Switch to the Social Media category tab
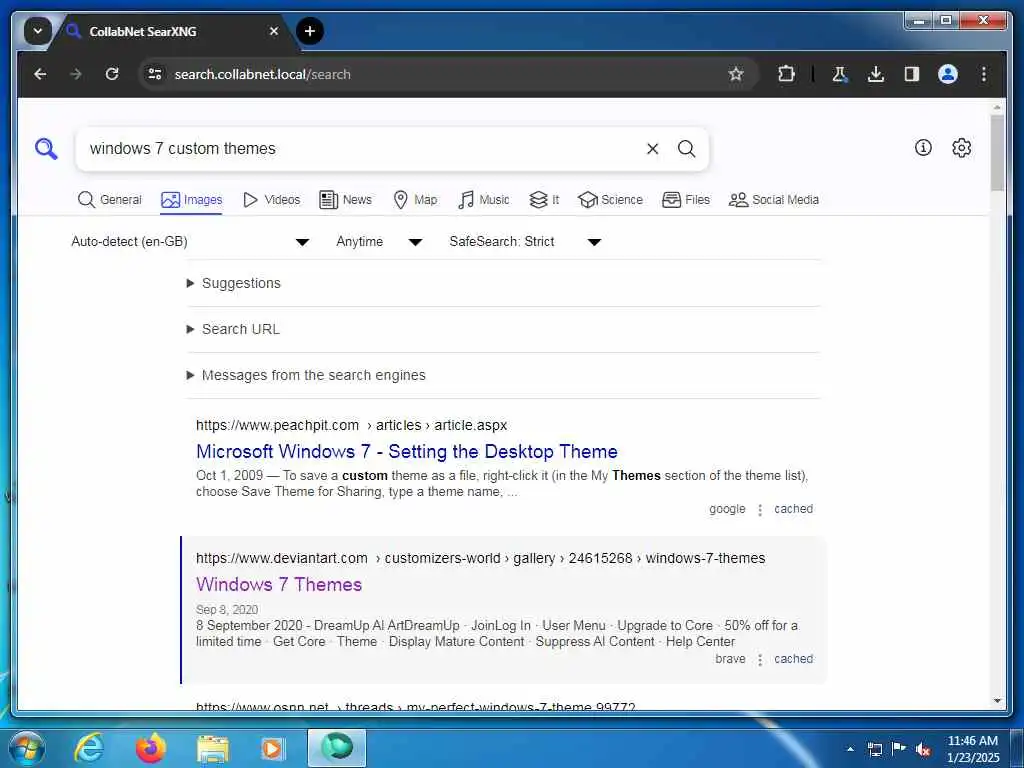 pos(774,200)
